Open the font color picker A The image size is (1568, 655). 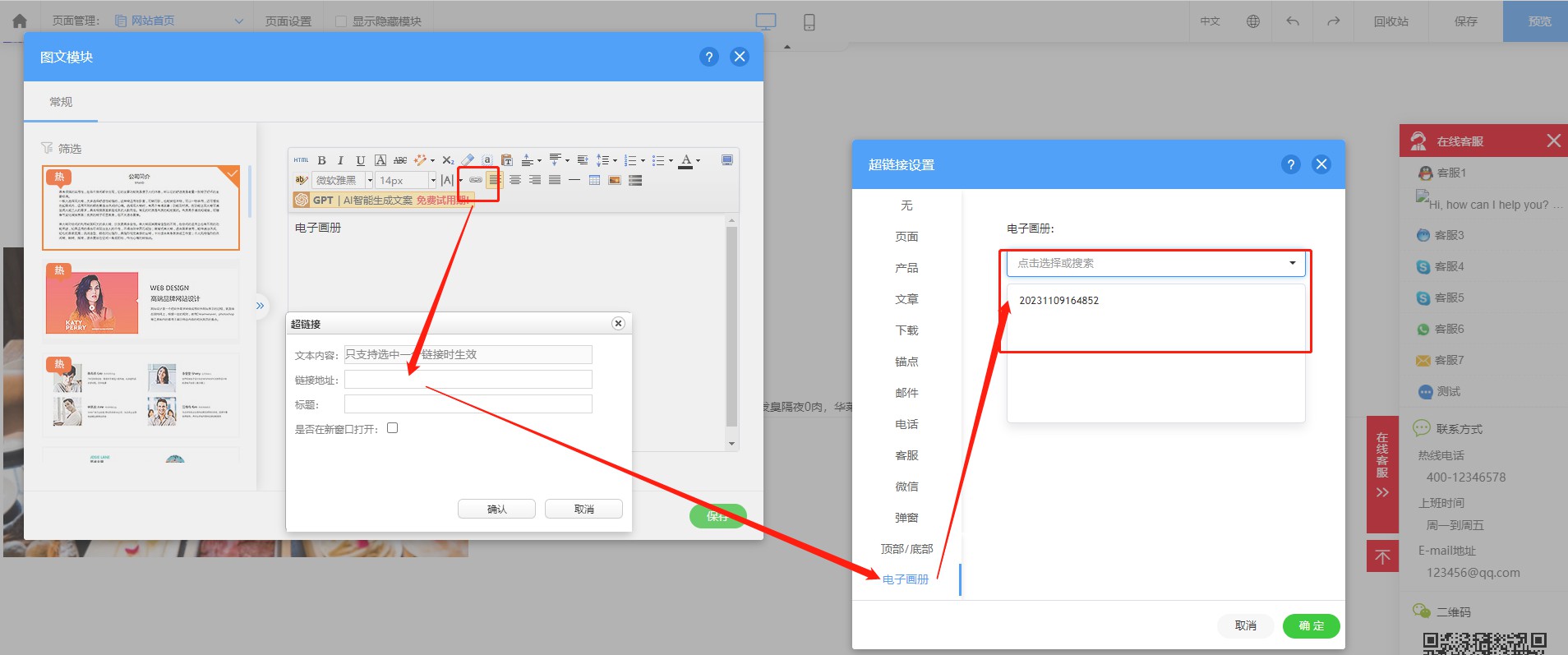click(686, 160)
